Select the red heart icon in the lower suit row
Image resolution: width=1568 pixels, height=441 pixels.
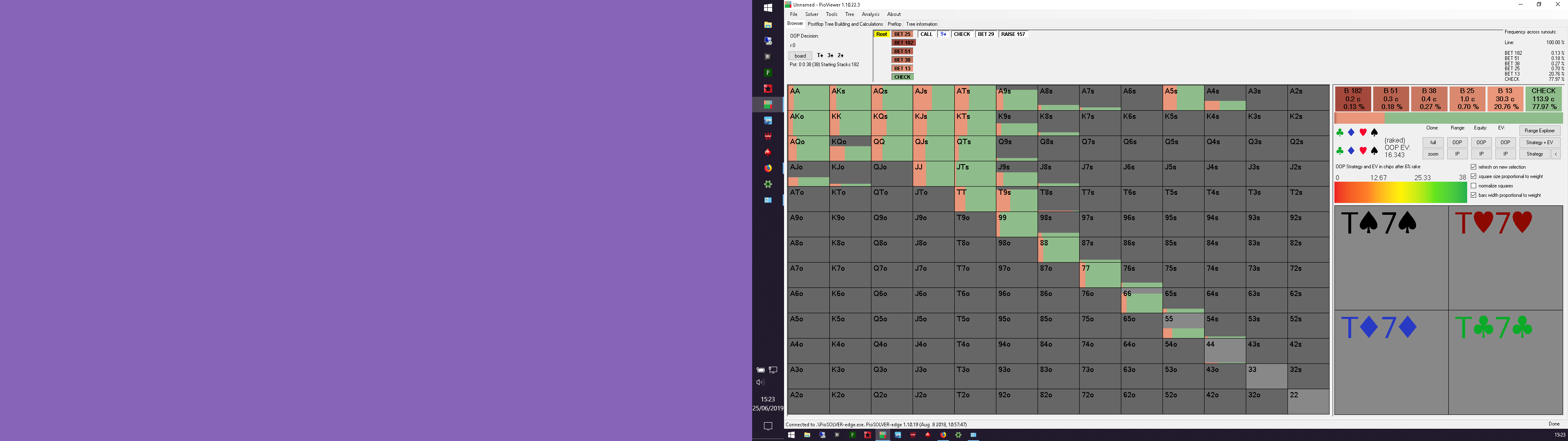pyautogui.click(x=1363, y=150)
